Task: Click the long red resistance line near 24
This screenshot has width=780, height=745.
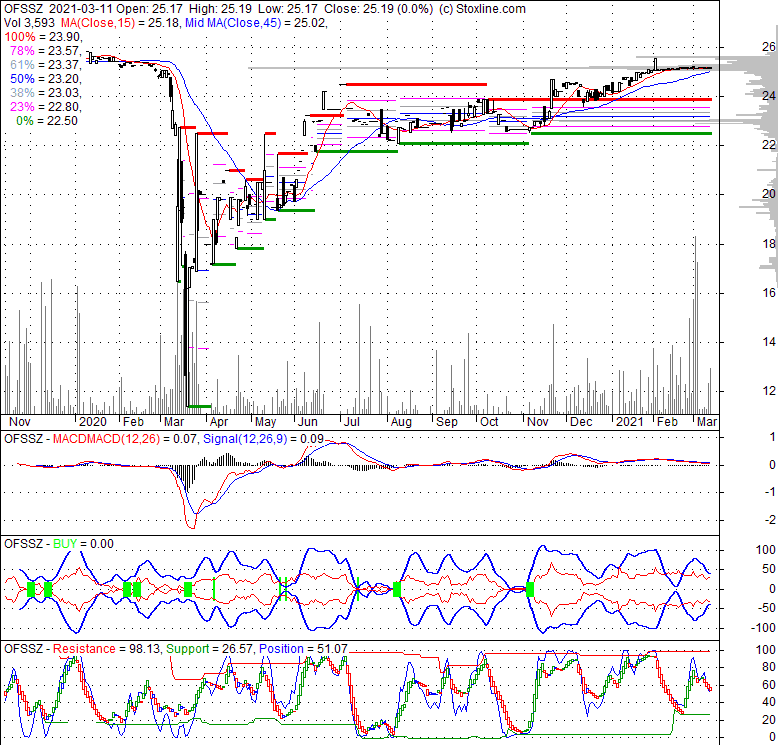Action: click(600, 99)
